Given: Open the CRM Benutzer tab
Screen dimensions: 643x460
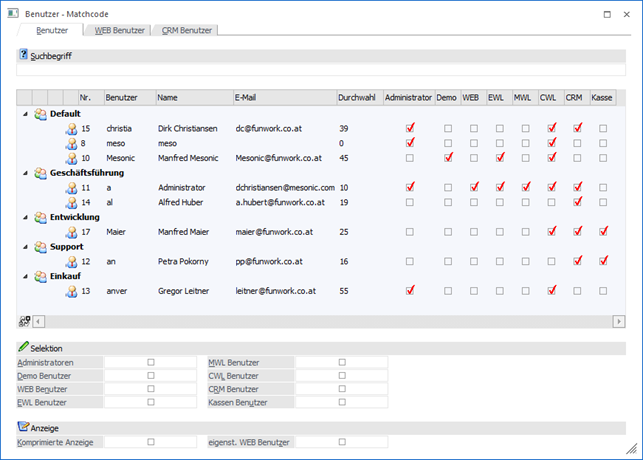Looking at the screenshot, I should pyautogui.click(x=186, y=30).
